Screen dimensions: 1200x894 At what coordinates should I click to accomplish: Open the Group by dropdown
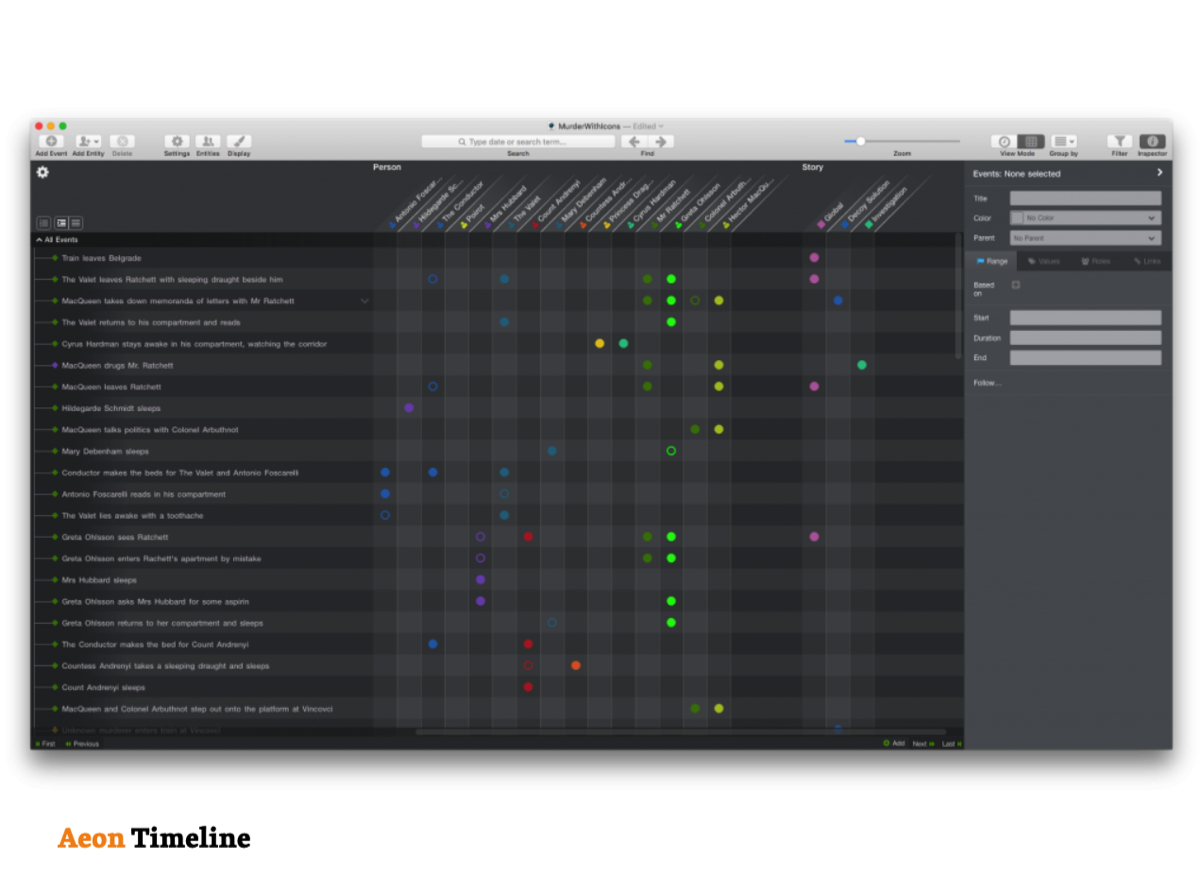(1063, 142)
